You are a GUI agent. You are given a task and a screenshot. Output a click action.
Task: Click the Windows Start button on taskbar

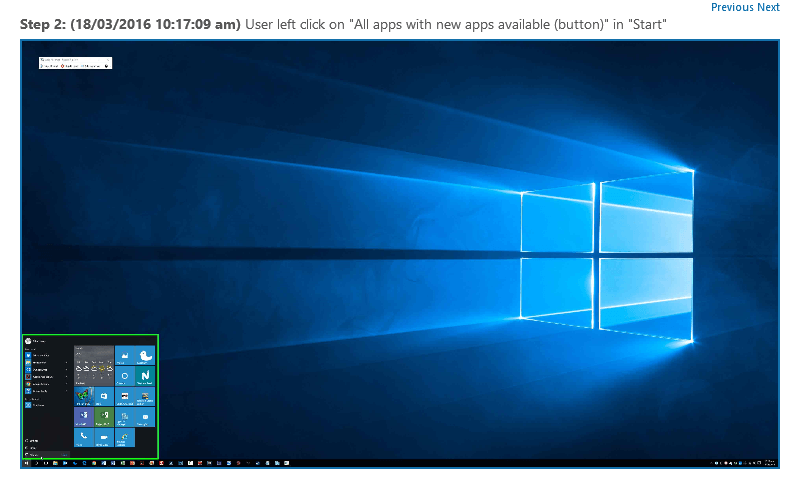pos(26,463)
